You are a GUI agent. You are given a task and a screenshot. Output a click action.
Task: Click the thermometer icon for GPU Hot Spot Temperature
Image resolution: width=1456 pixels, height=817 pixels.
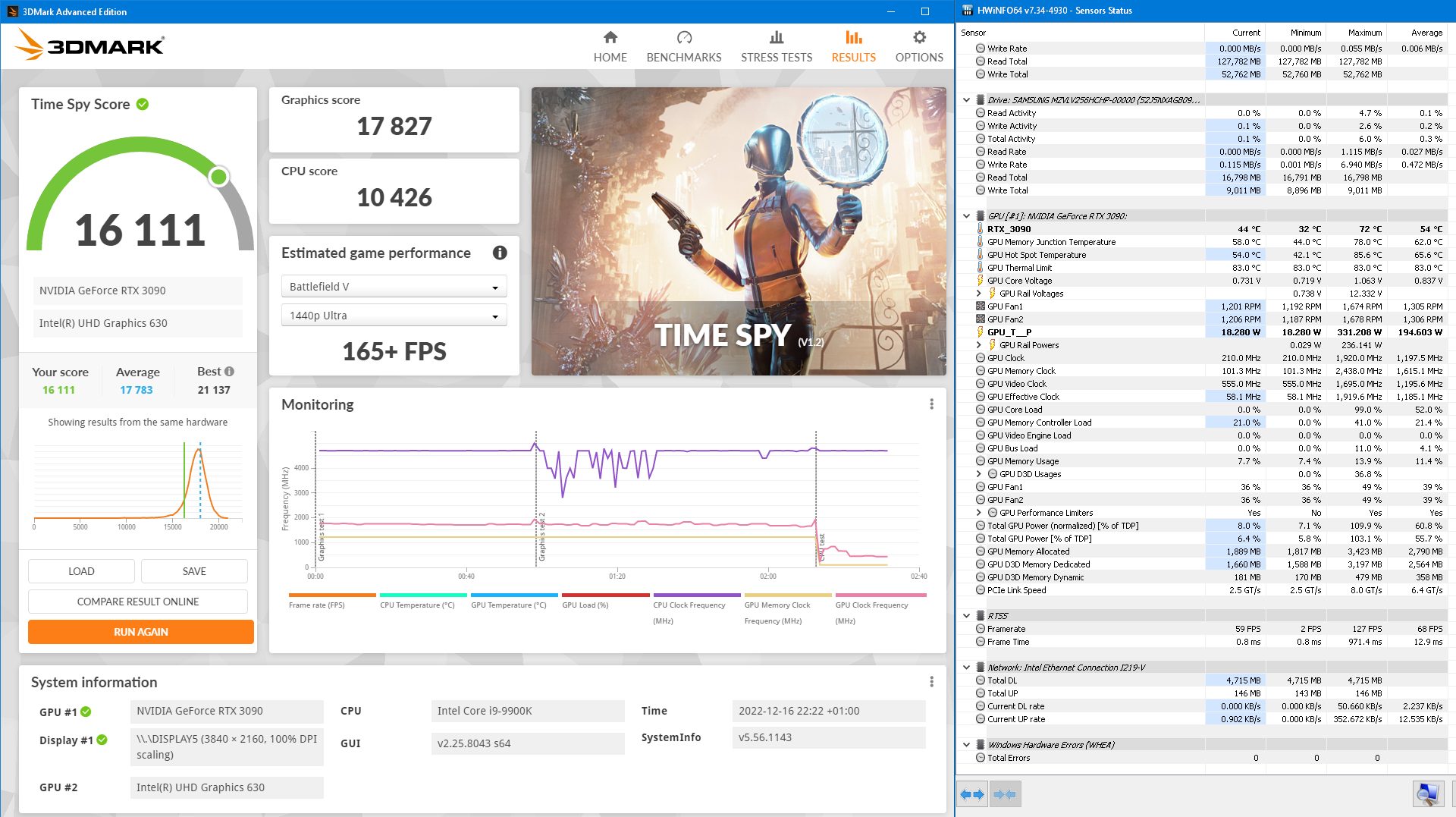coord(981,255)
